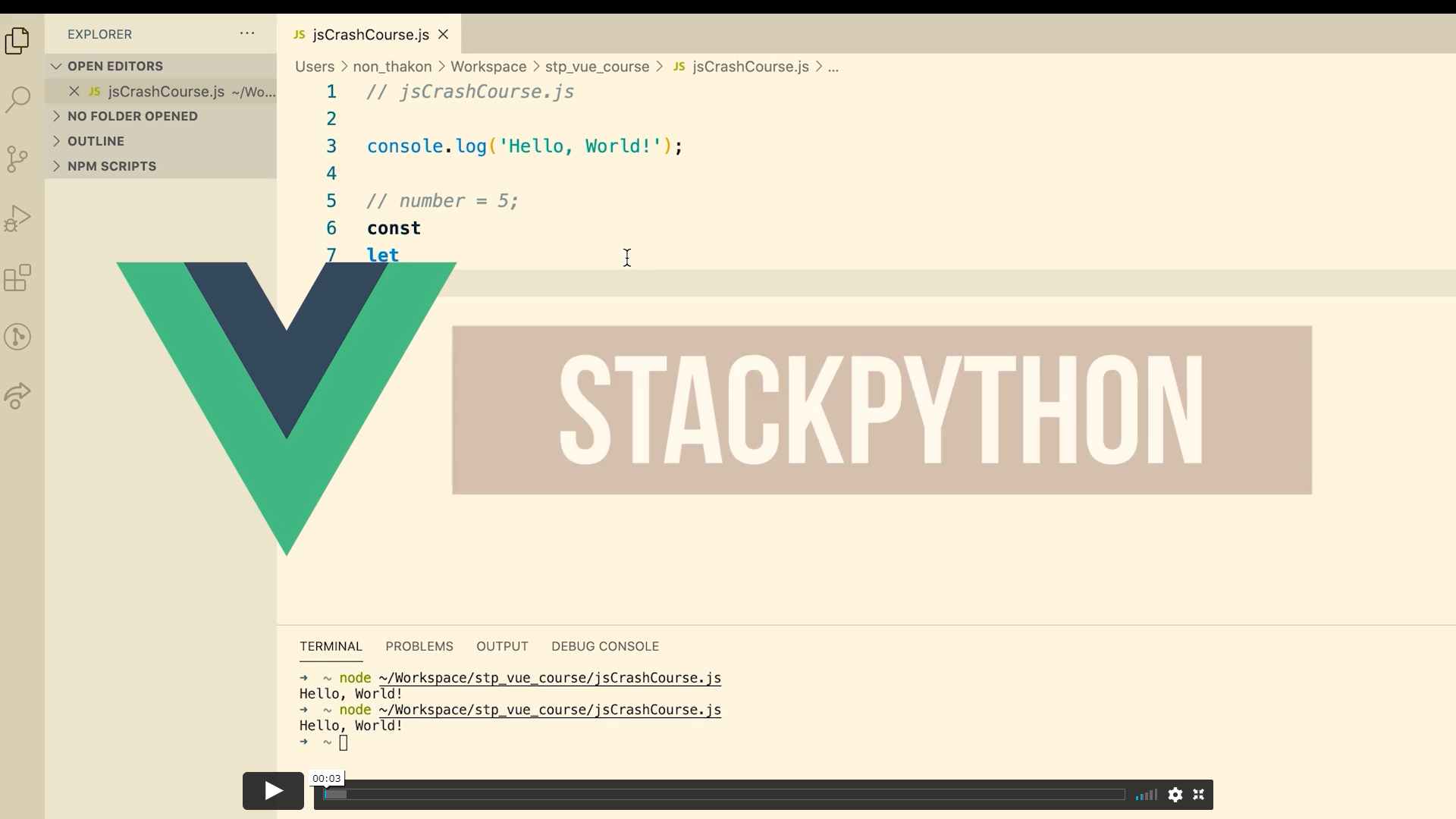Click the console.log line of code

tap(525, 146)
